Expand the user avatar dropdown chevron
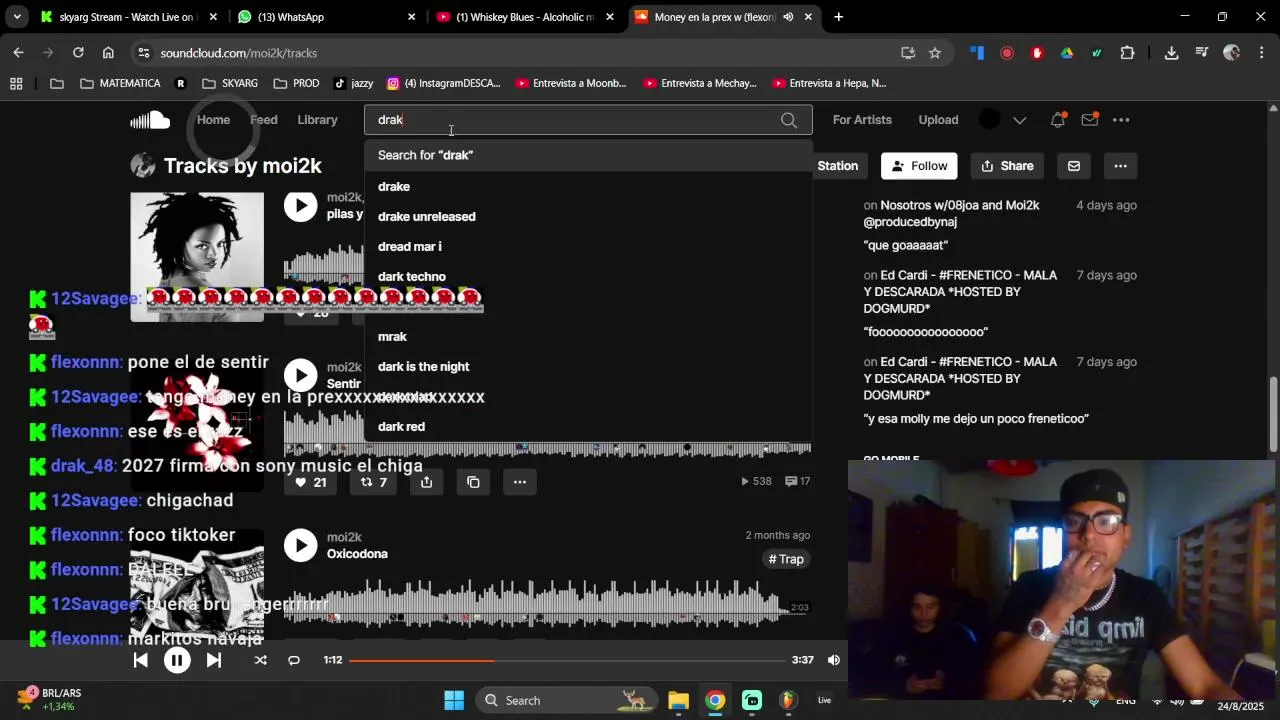 pos(1019,120)
